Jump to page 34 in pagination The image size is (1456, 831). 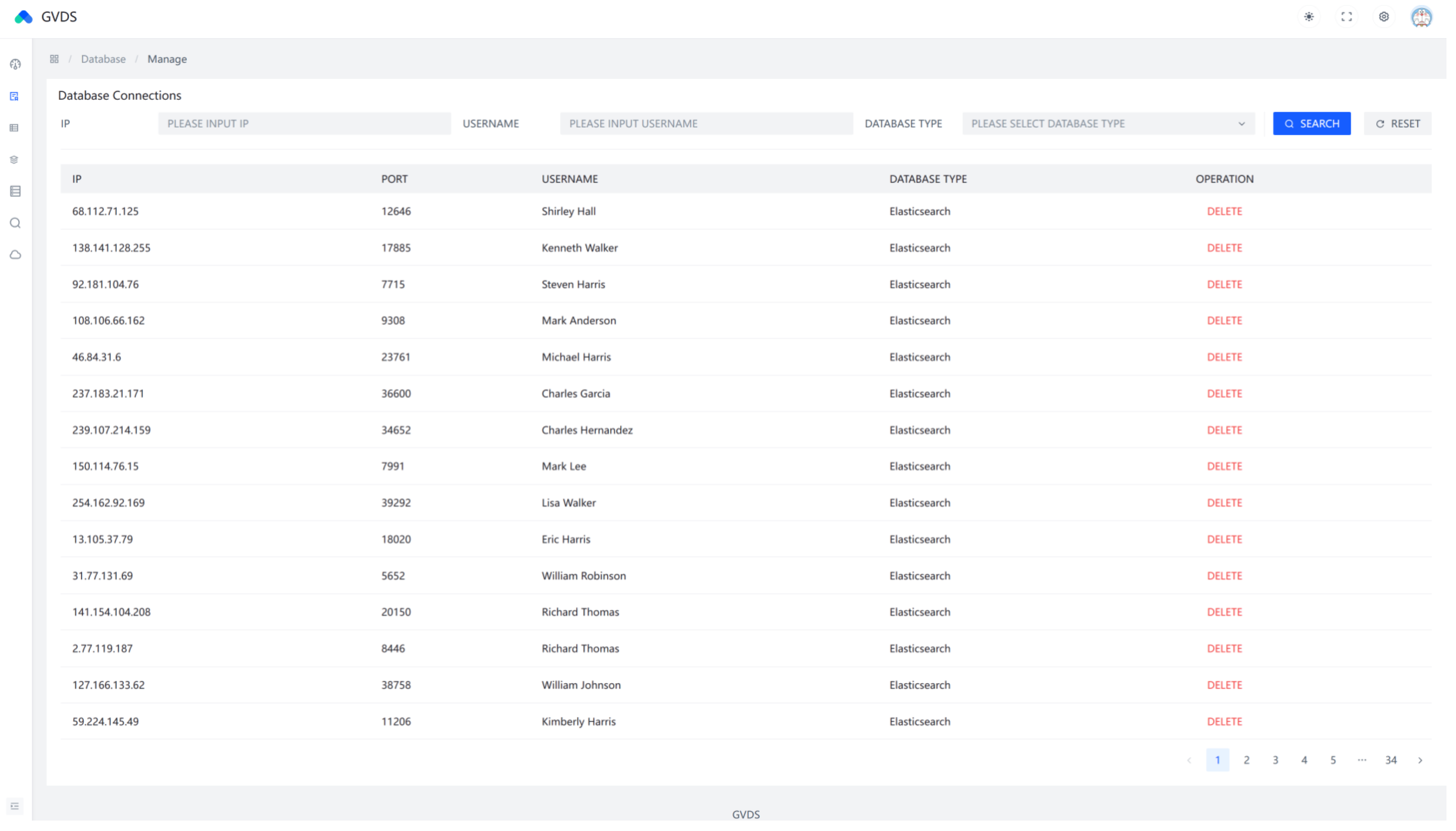(x=1391, y=760)
